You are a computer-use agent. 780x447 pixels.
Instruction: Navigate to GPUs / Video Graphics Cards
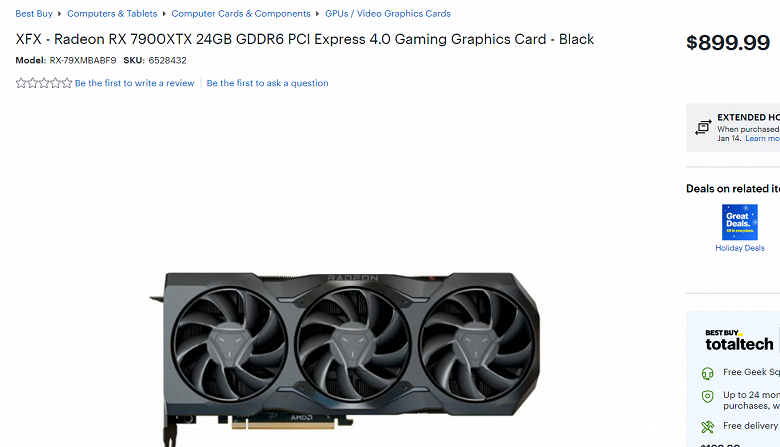[388, 13]
